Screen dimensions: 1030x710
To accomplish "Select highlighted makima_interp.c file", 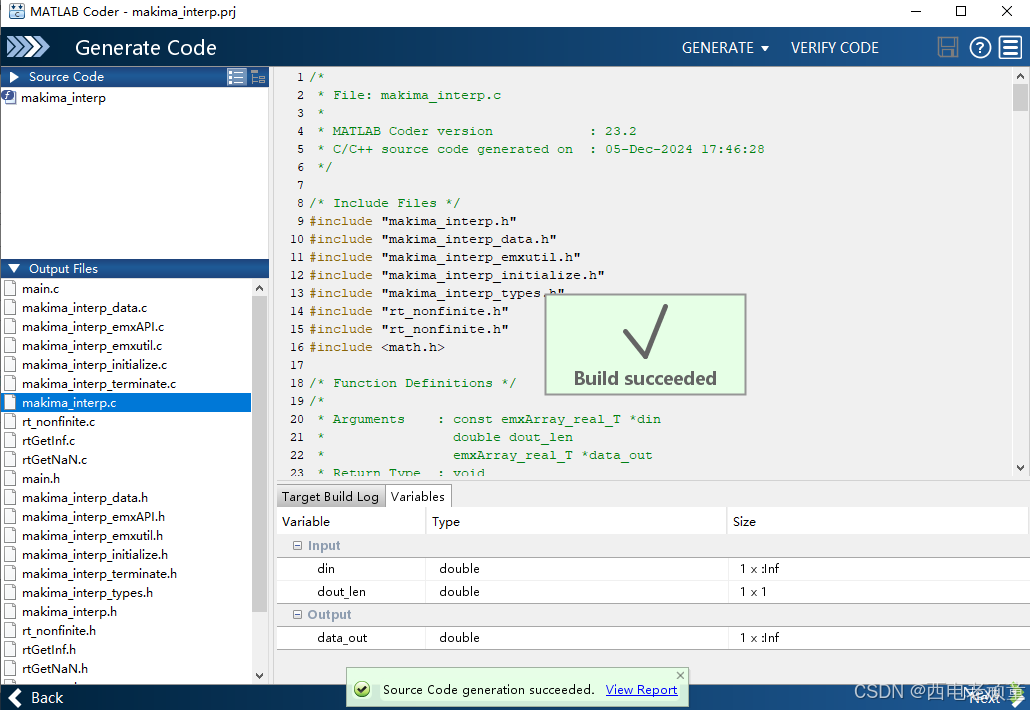I will [x=126, y=403].
